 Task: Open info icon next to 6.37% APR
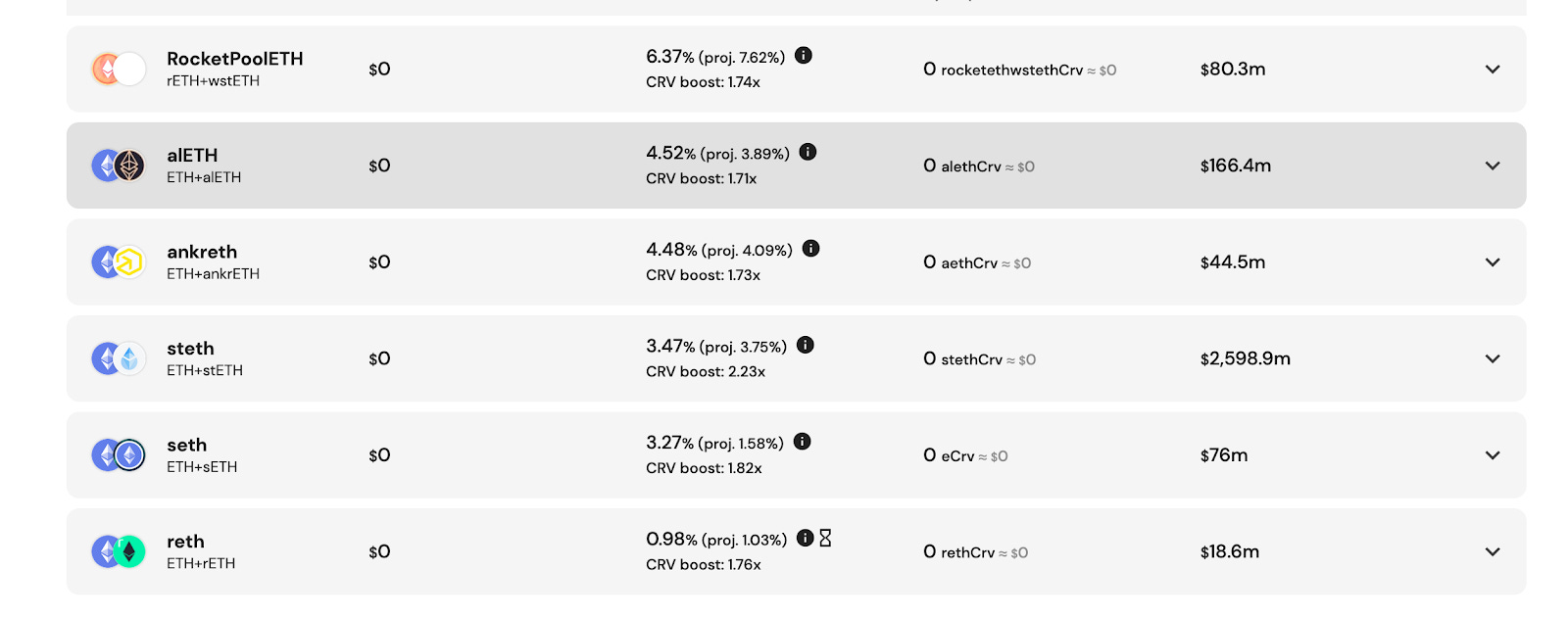(x=804, y=55)
